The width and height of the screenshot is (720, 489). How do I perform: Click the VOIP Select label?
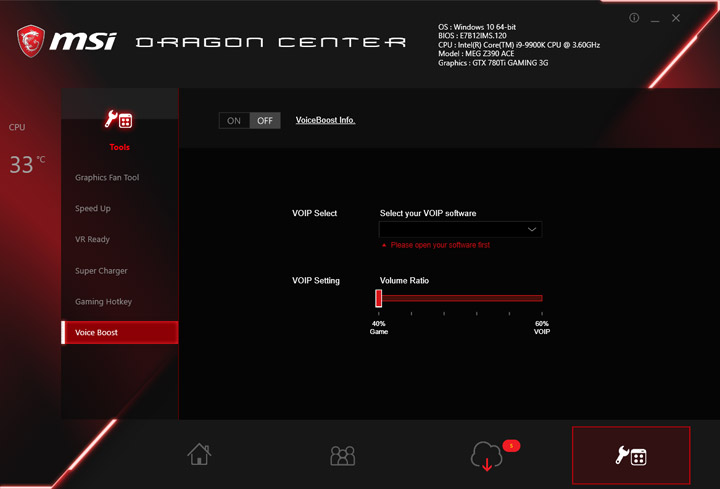[x=315, y=213]
